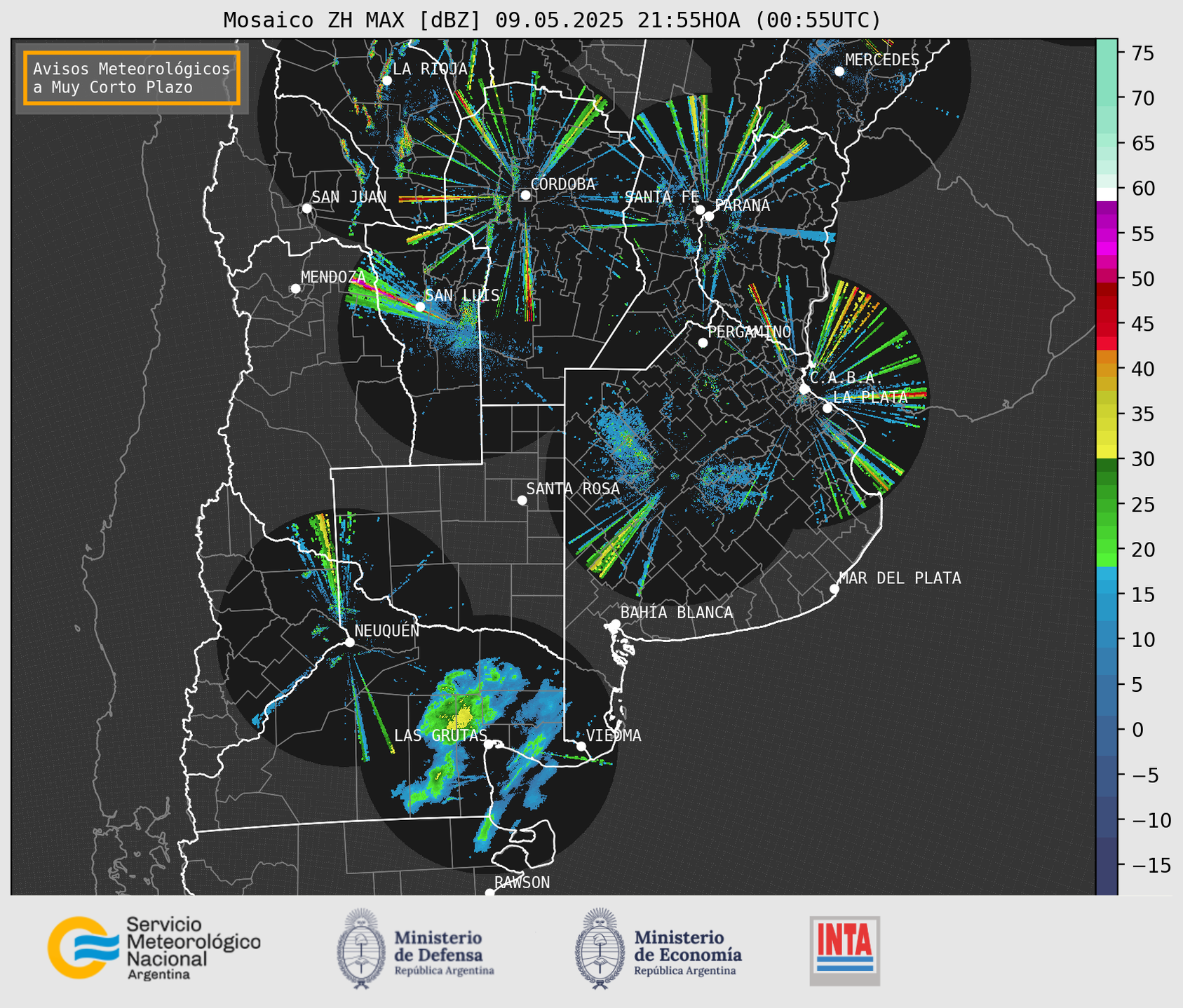Image resolution: width=1183 pixels, height=1008 pixels.
Task: Select the LA RIOJA city label
Action: pos(430,69)
